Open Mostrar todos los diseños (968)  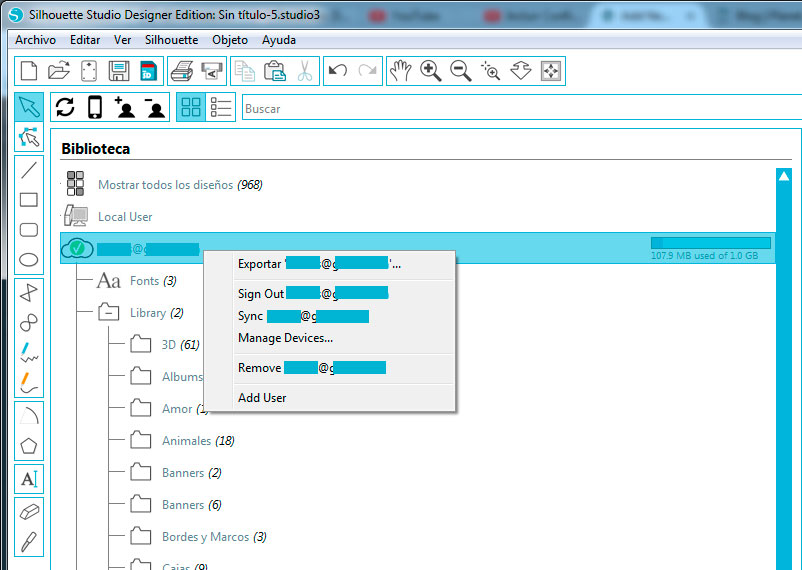180,185
